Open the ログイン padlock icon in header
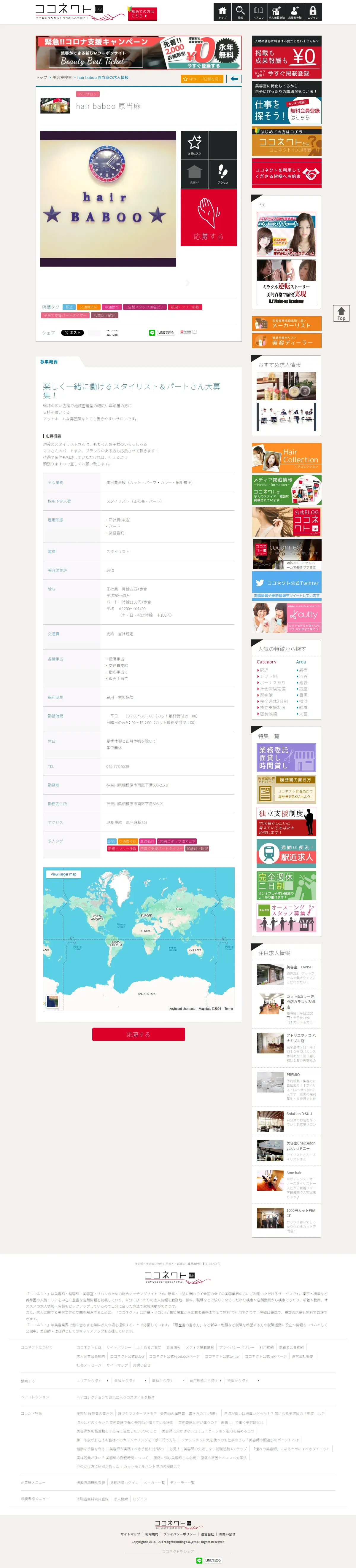 tap(313, 12)
